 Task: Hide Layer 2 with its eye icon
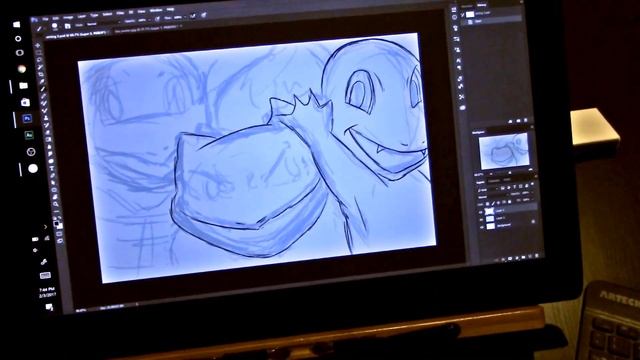pyautogui.click(x=482, y=220)
